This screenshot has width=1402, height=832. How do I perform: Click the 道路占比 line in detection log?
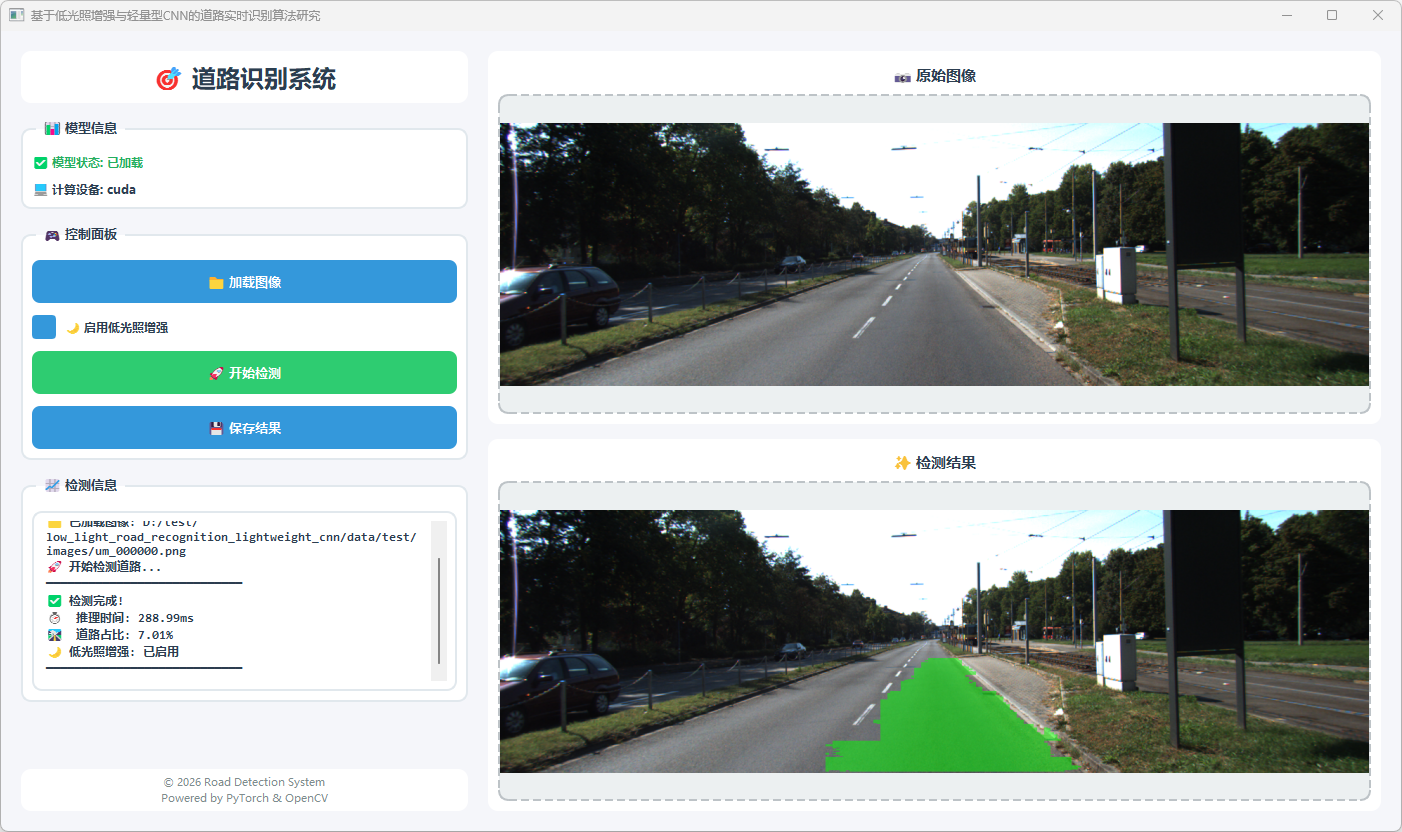click(124, 635)
